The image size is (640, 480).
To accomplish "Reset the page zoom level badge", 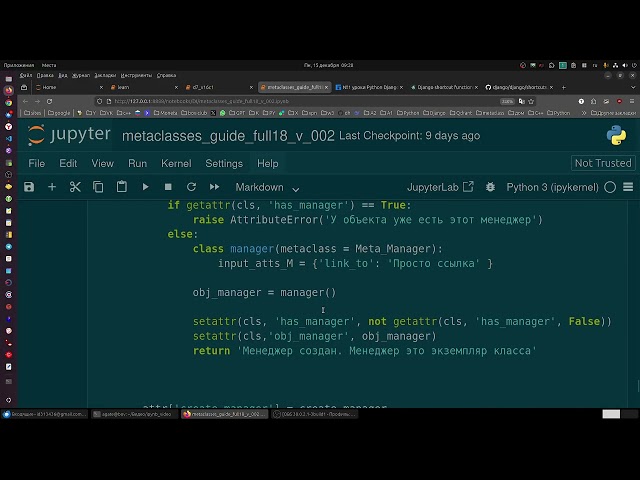I will 507,101.
